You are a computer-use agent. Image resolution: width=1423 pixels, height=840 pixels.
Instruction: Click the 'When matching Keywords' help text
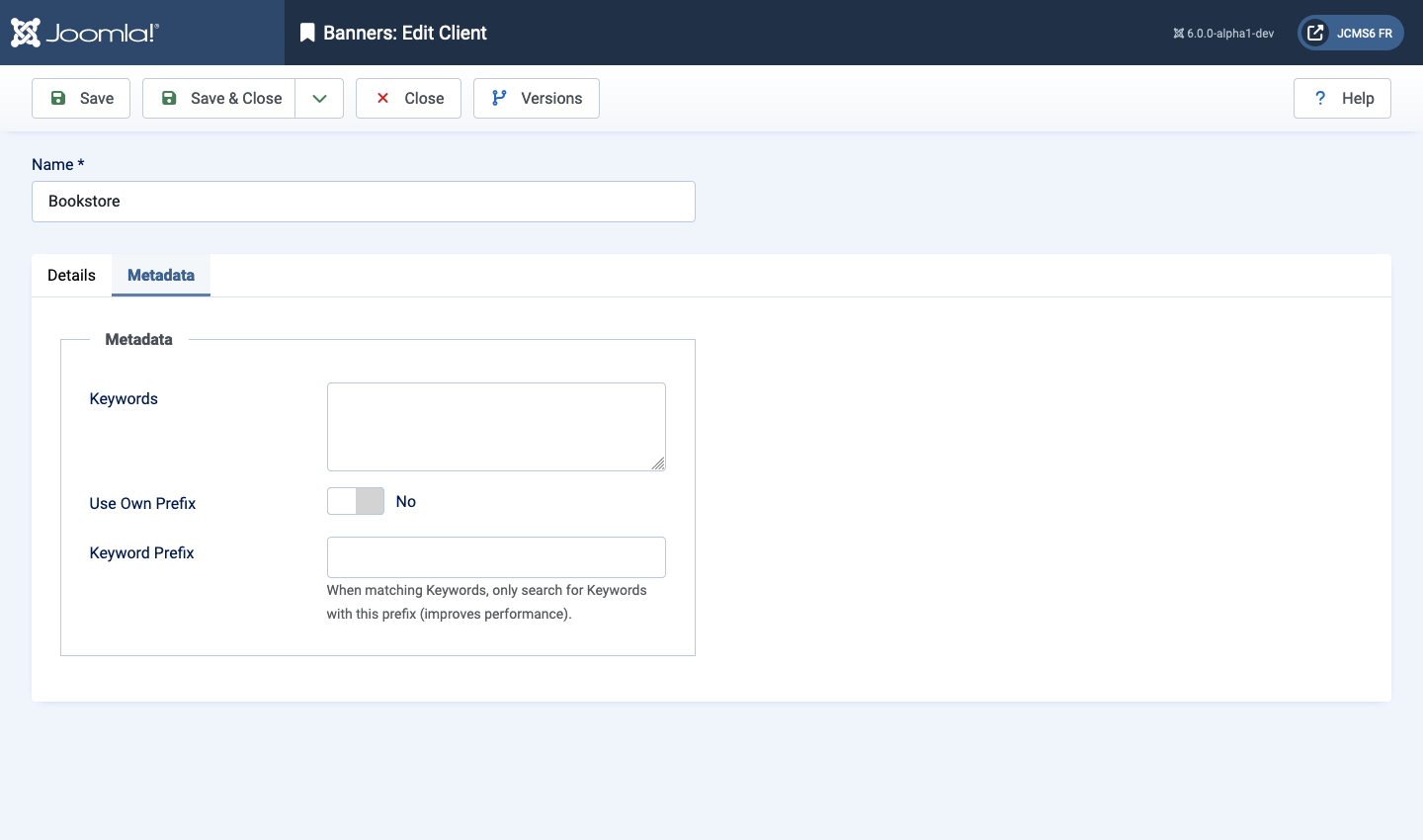(486, 602)
